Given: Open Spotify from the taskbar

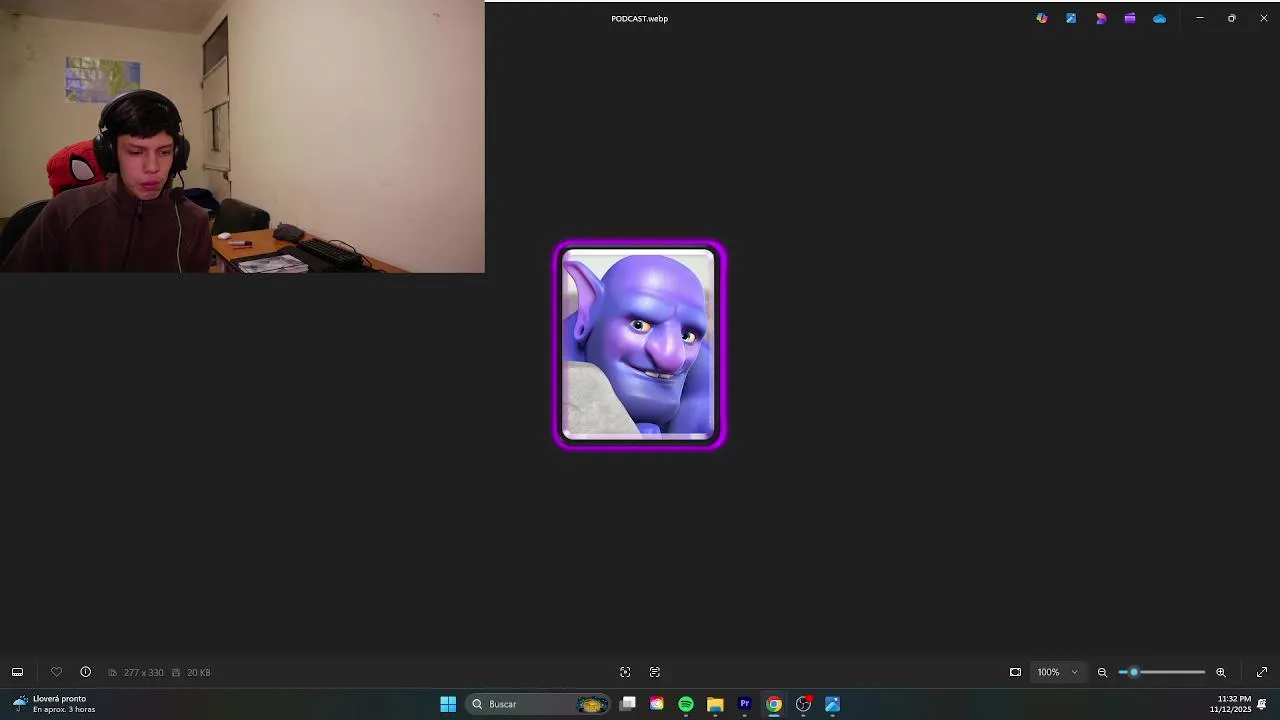Looking at the screenshot, I should point(686,704).
